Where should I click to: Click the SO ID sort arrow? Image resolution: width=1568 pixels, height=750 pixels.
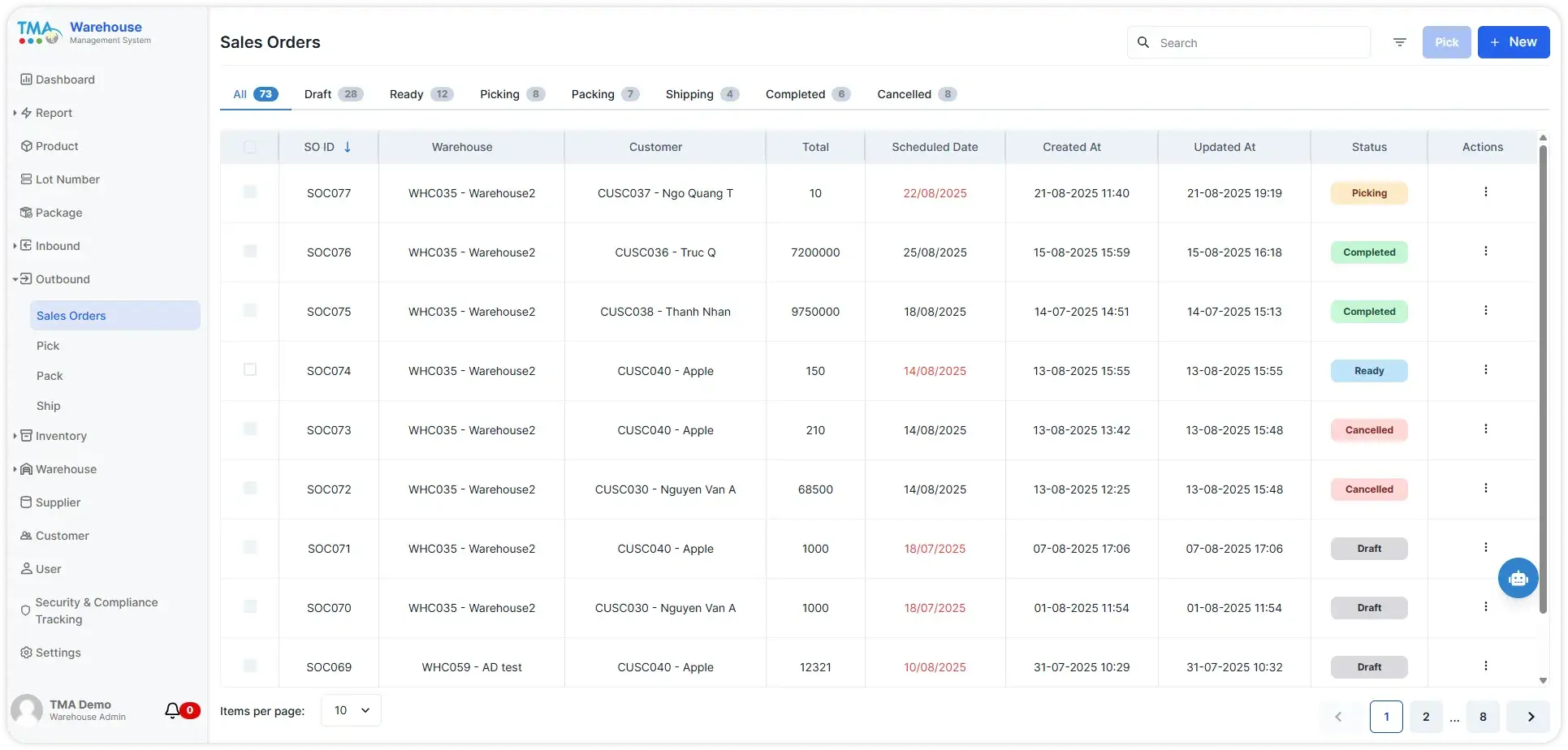point(348,147)
